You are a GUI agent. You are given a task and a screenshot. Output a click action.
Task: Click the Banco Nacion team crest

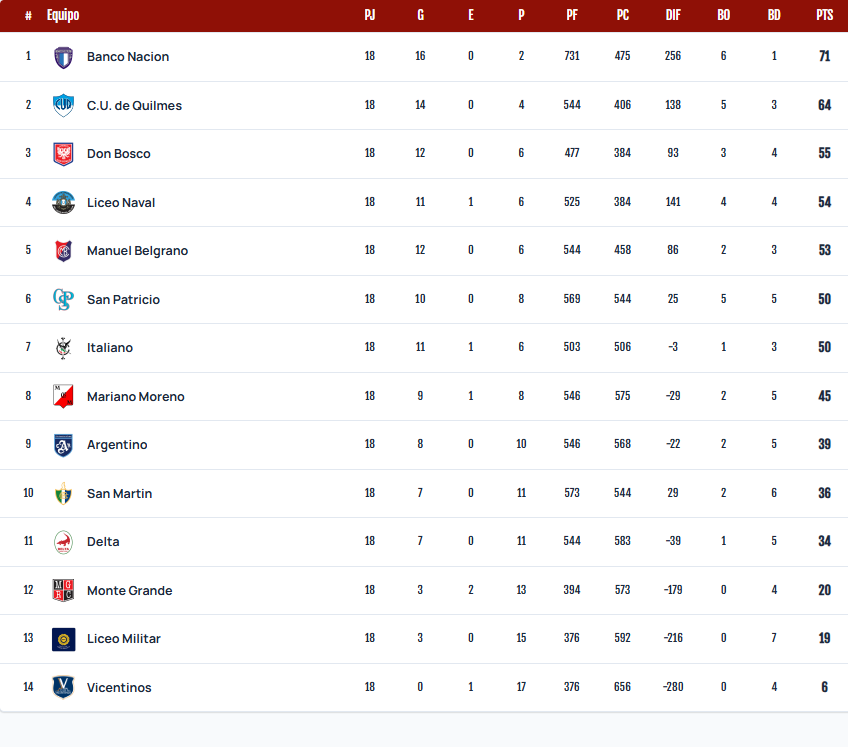(63, 57)
